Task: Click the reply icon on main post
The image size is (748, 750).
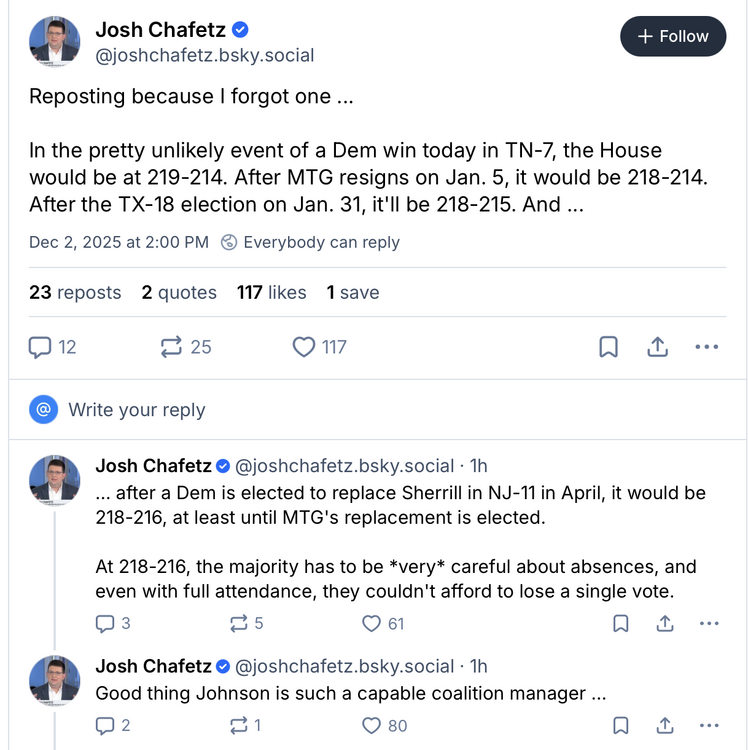Action: click(41, 347)
